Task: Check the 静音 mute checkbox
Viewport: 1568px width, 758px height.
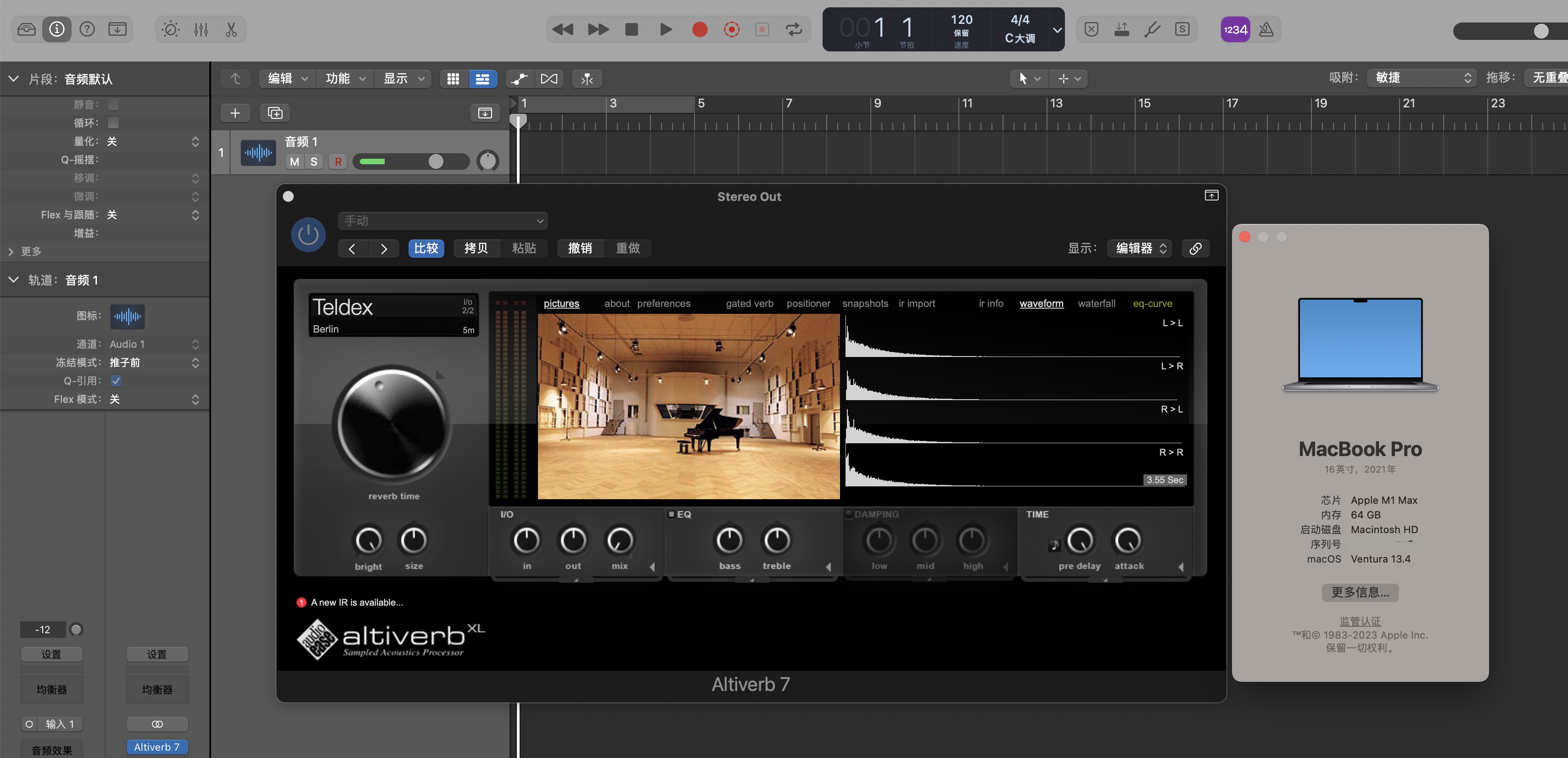Action: tap(113, 105)
